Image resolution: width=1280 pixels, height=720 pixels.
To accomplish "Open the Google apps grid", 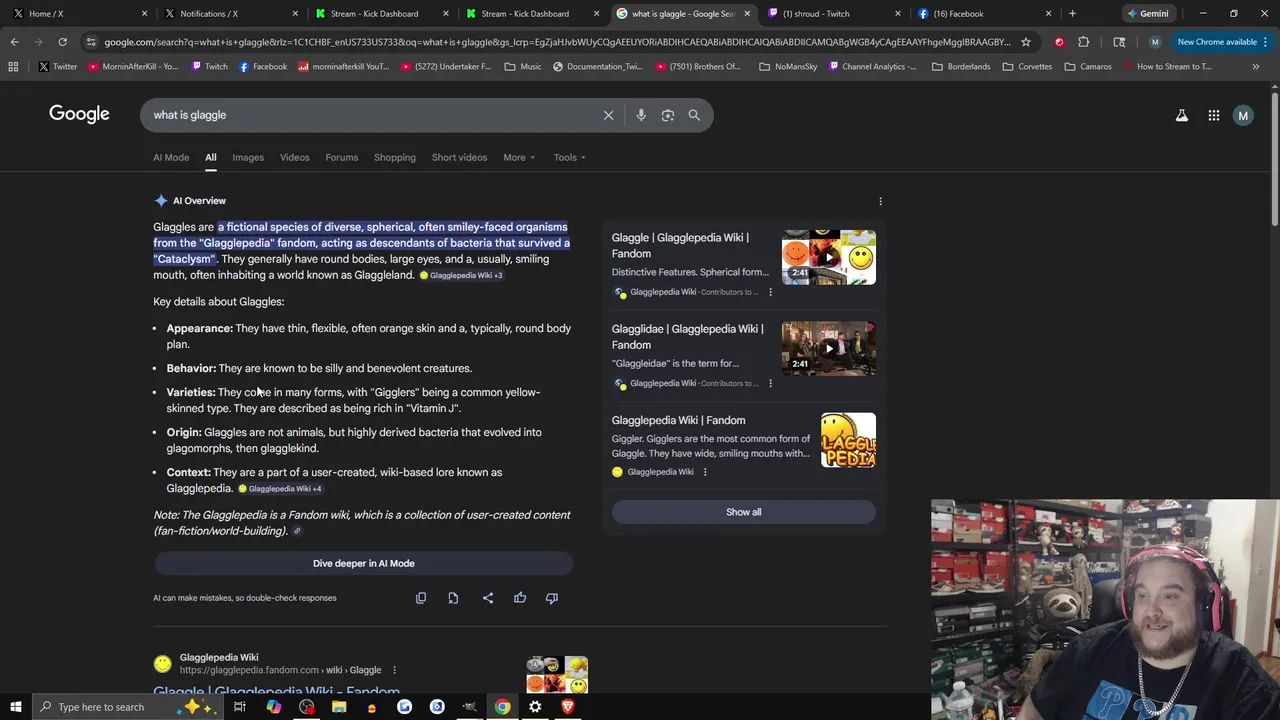I will (1214, 115).
